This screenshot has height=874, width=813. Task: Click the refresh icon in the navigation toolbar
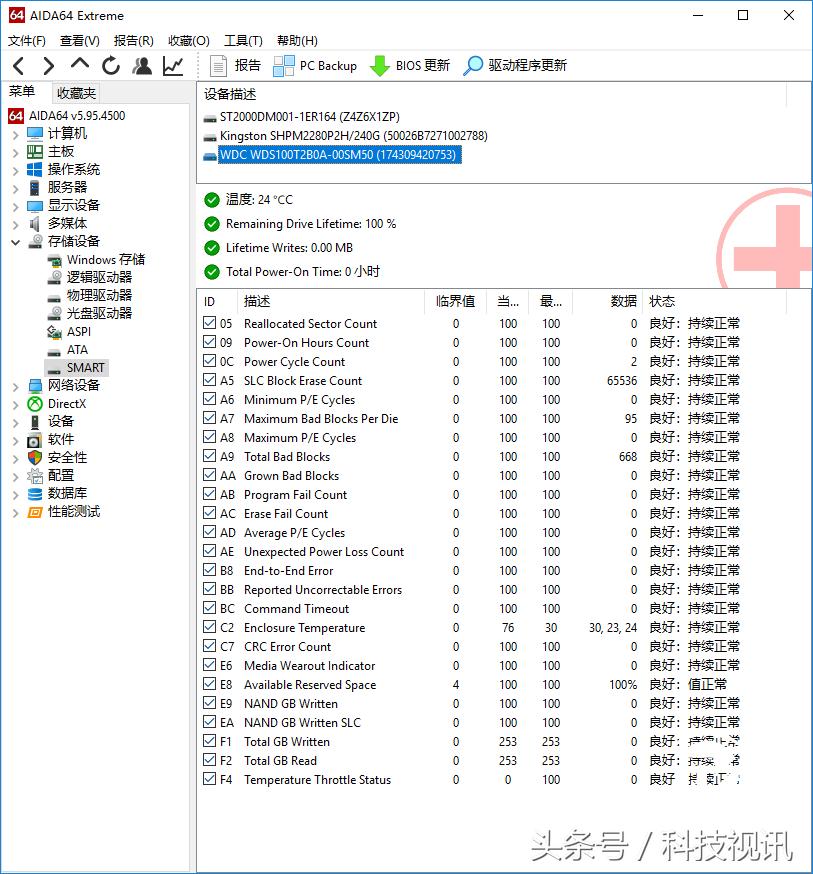point(110,66)
